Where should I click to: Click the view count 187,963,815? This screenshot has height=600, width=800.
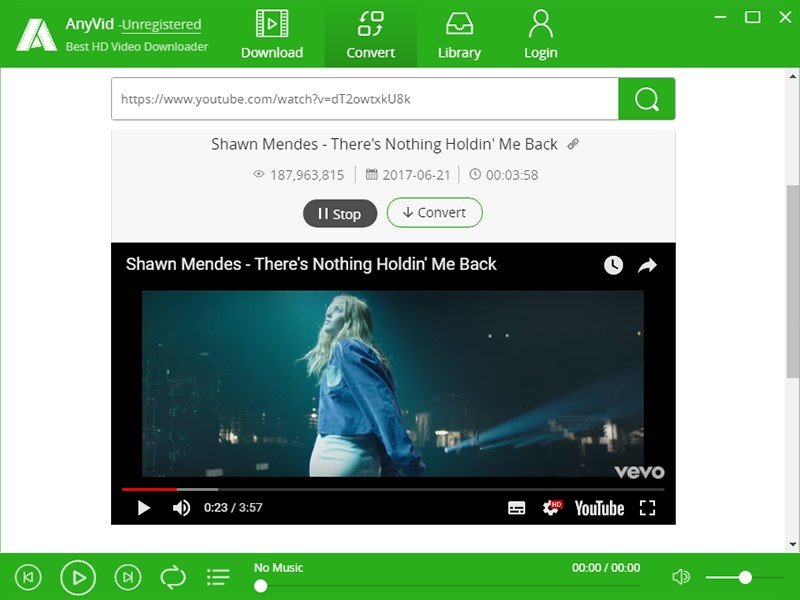coord(307,175)
